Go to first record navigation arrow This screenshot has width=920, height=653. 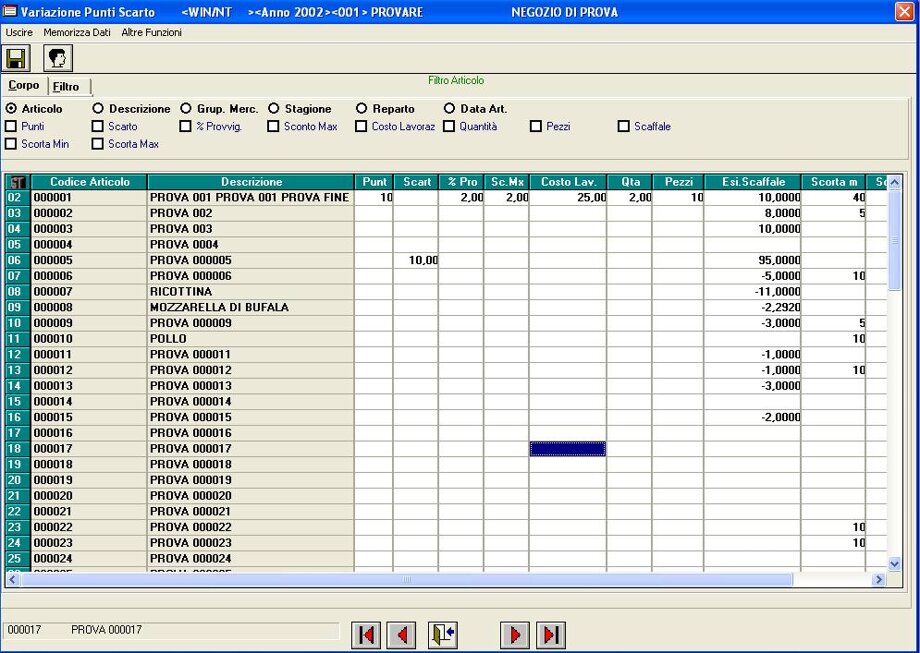pyautogui.click(x=366, y=635)
